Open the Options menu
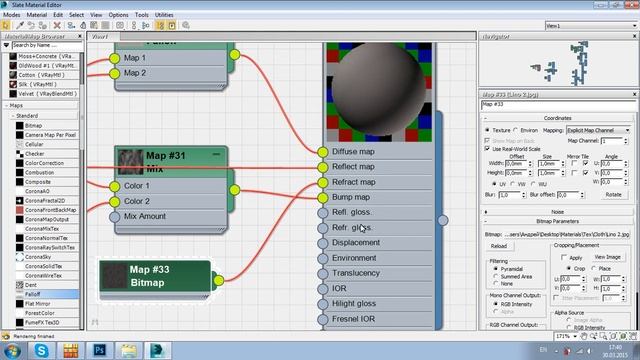The height and width of the screenshot is (360, 640). [118, 15]
